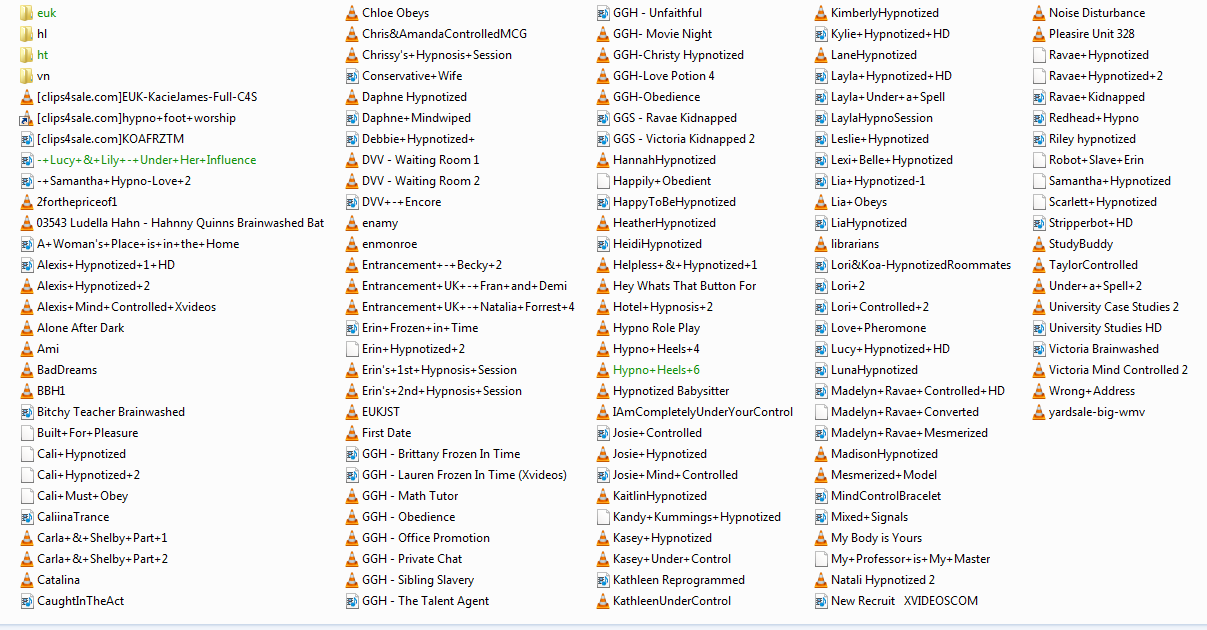Click the VLC icon next to Catalina
Screen dimensions: 1207x630
[27, 580]
